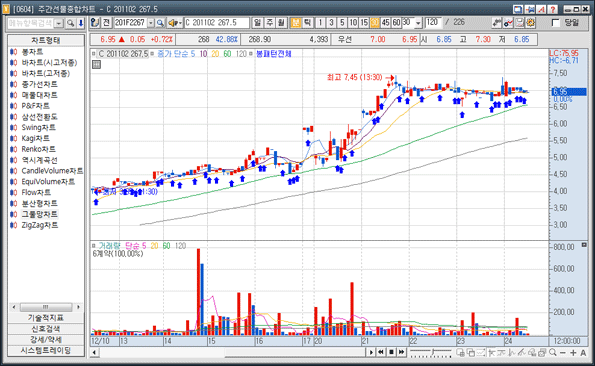Select the 5-minute interval button
This screenshot has height=366, width=595.
click(342, 23)
